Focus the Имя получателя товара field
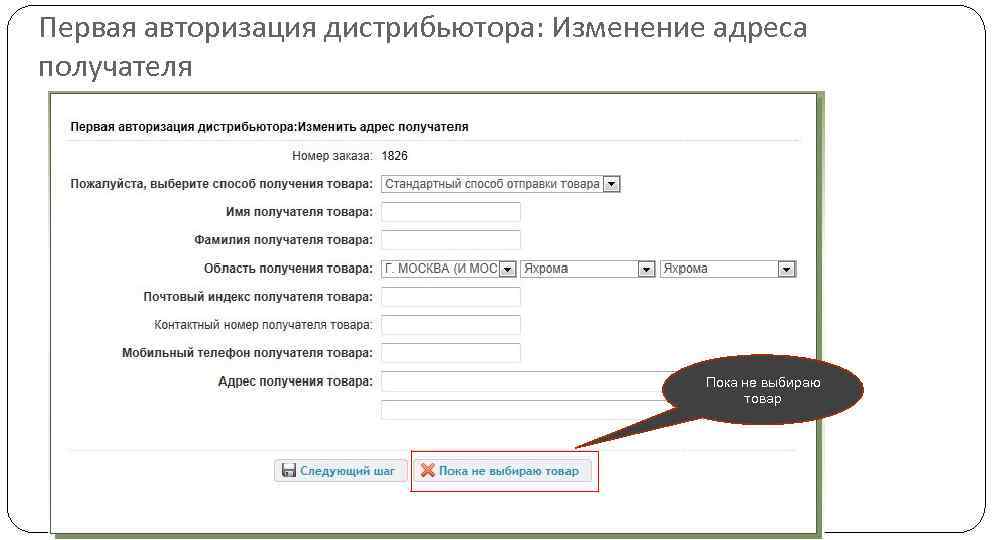The height and width of the screenshot is (540, 992). point(450,212)
